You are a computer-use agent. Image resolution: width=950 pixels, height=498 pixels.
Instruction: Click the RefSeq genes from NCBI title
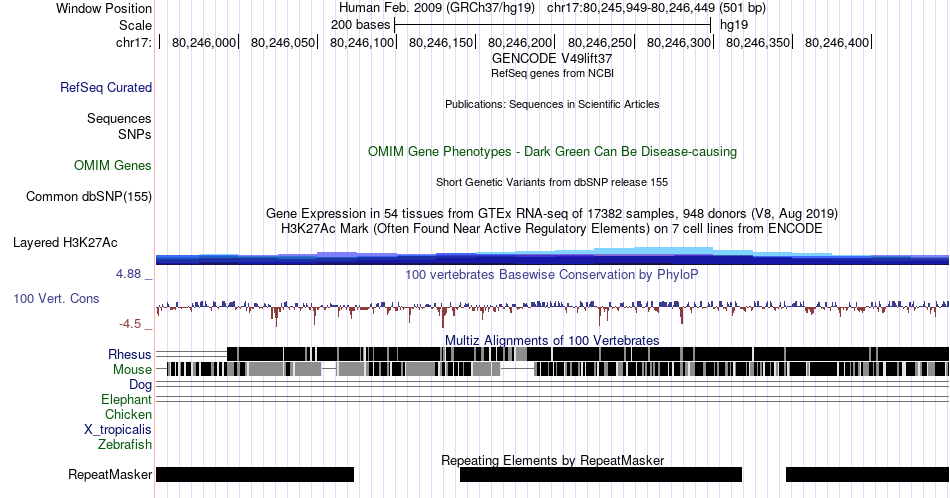(552, 73)
